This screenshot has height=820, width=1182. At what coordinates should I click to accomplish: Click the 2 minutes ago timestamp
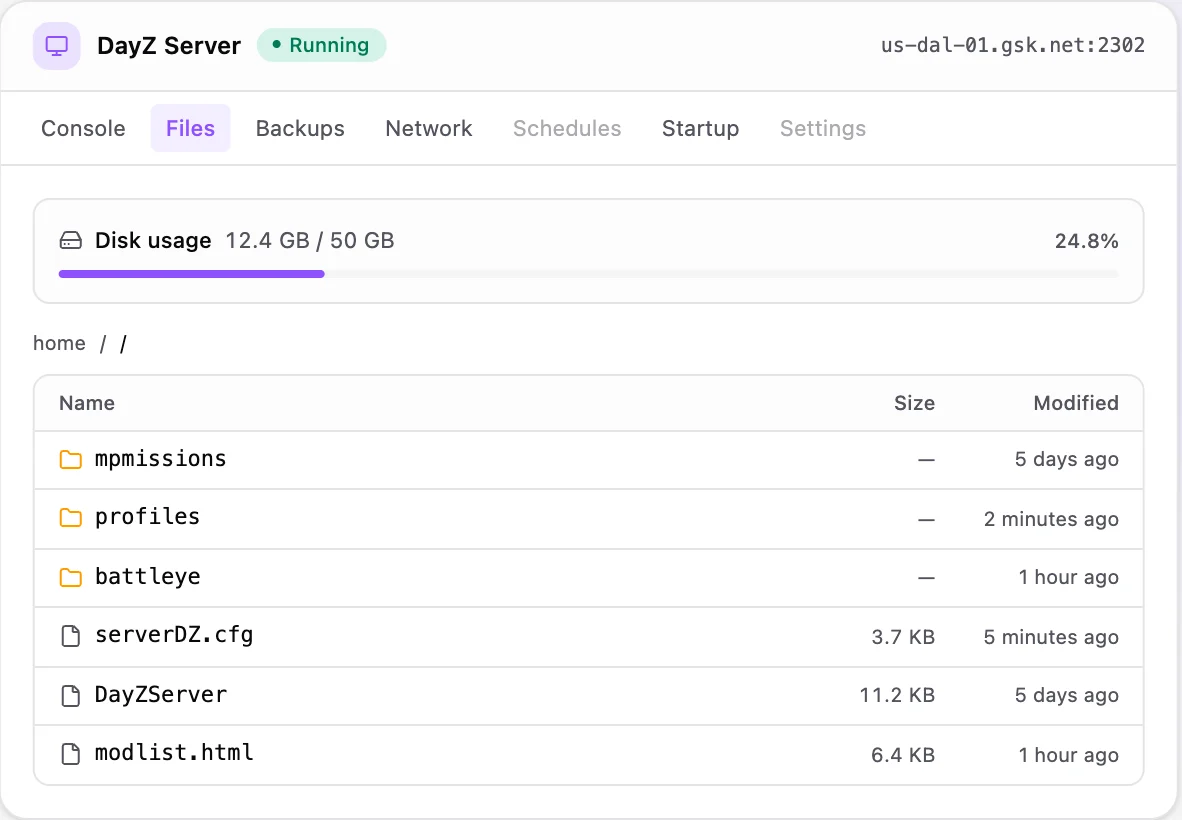pos(1051,519)
